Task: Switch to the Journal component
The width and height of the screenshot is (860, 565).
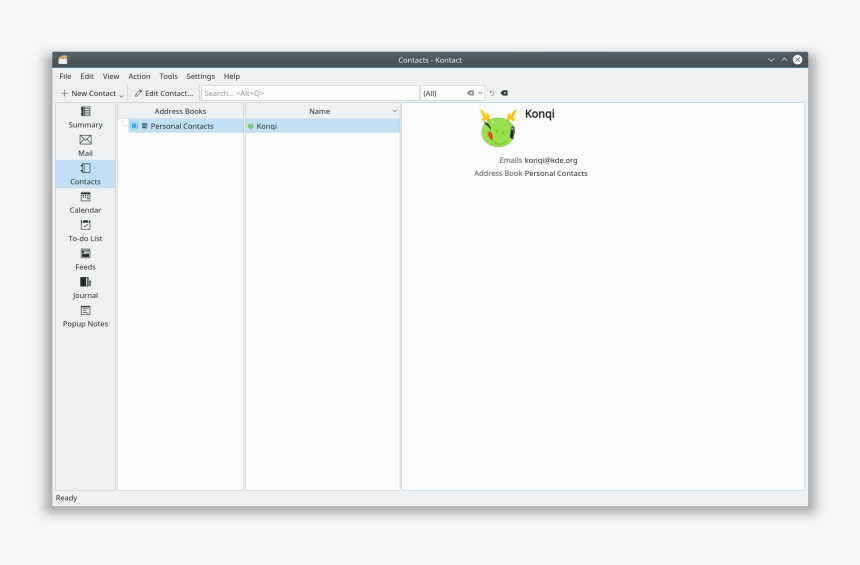Action: (85, 289)
